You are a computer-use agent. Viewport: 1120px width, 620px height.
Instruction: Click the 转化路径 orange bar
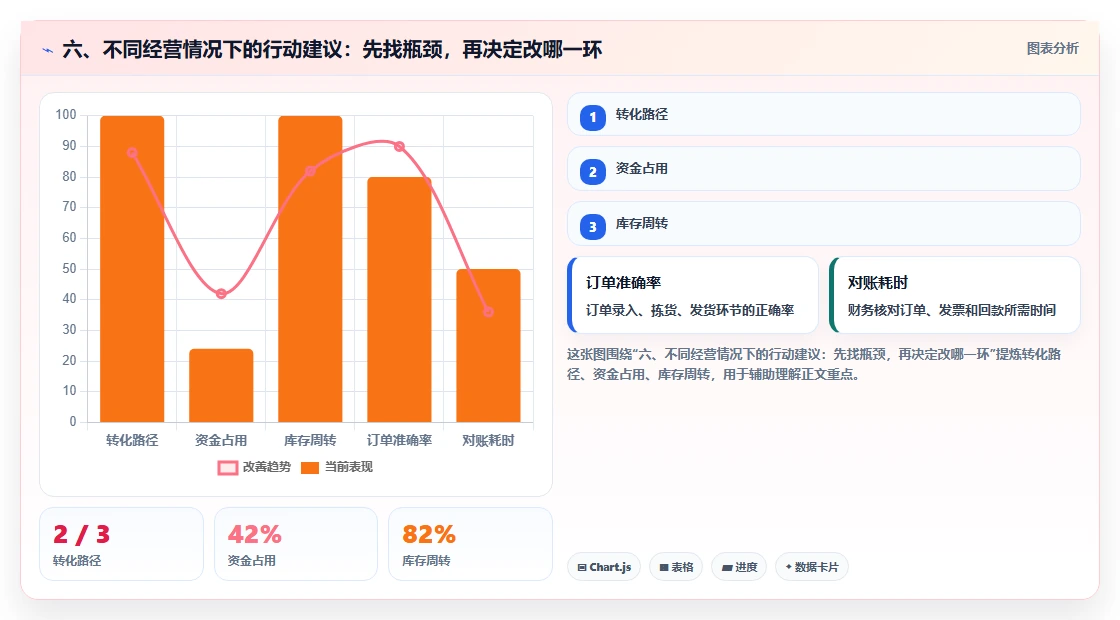click(x=132, y=269)
